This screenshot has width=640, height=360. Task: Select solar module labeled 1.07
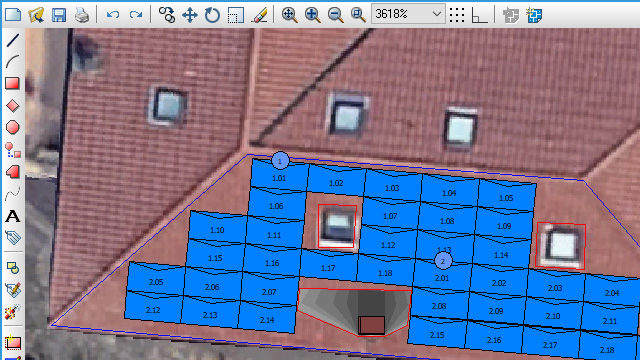(390, 216)
